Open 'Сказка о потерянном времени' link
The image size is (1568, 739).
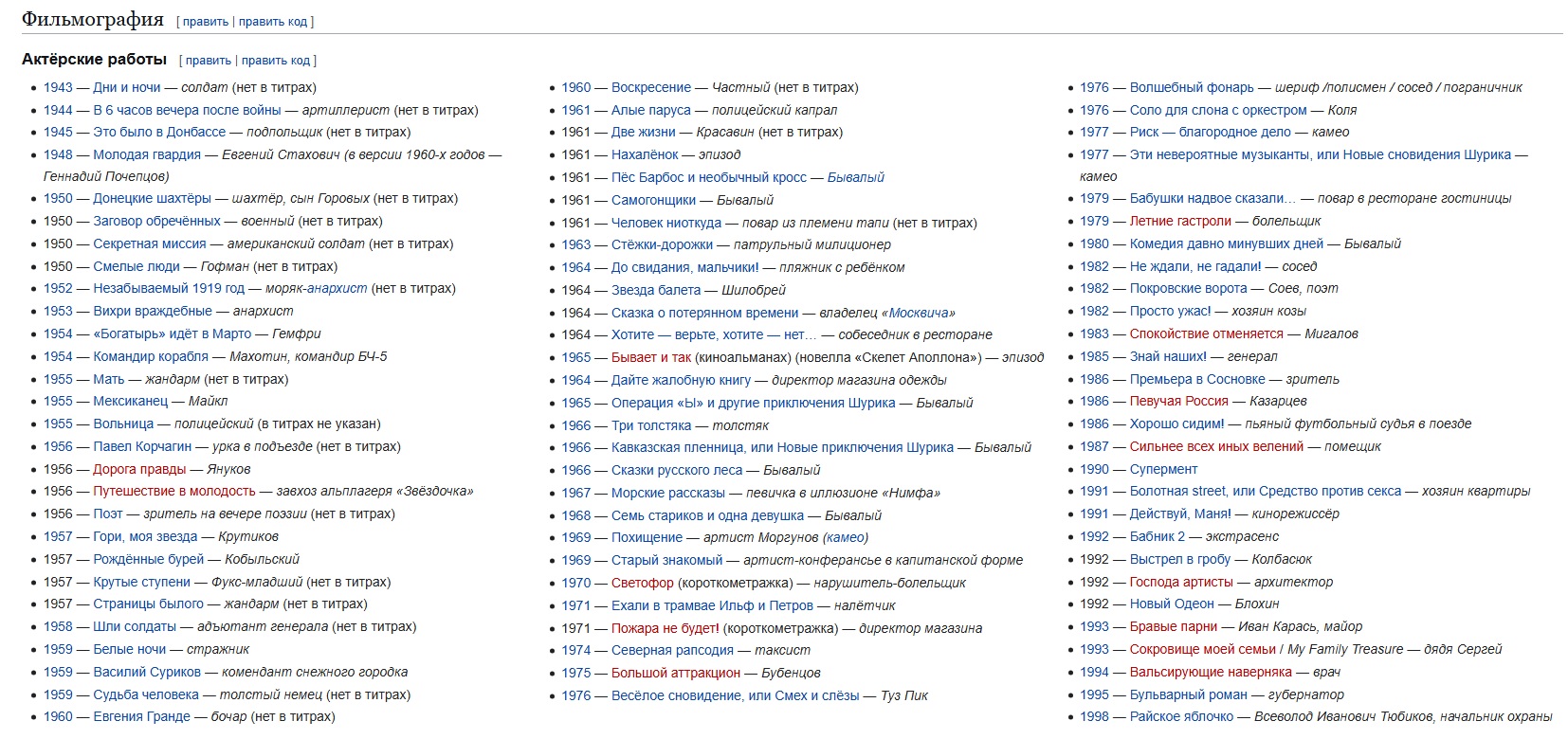[x=705, y=313]
